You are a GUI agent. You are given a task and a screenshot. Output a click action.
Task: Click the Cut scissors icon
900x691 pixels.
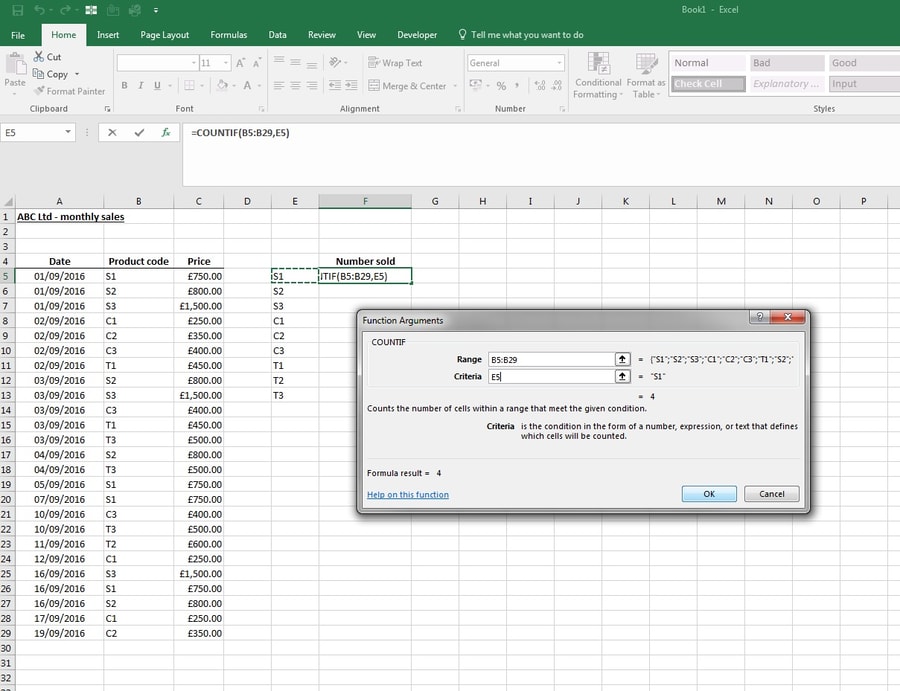point(38,56)
